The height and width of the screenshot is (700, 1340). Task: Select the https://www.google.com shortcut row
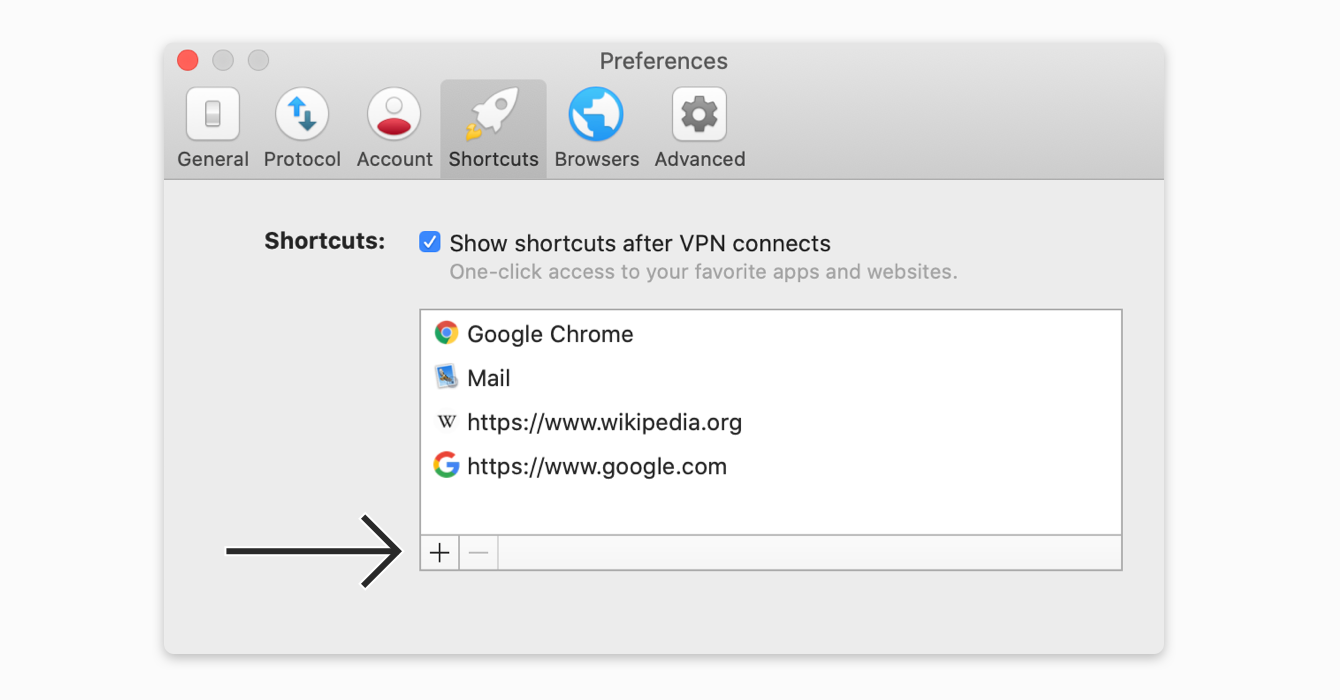click(771, 466)
